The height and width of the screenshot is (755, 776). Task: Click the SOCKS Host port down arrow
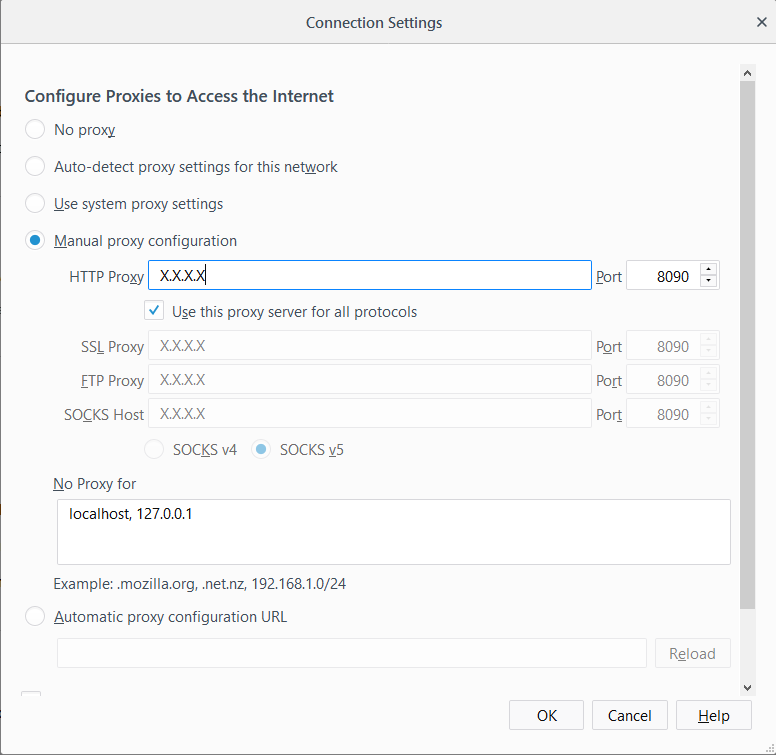pos(708,419)
